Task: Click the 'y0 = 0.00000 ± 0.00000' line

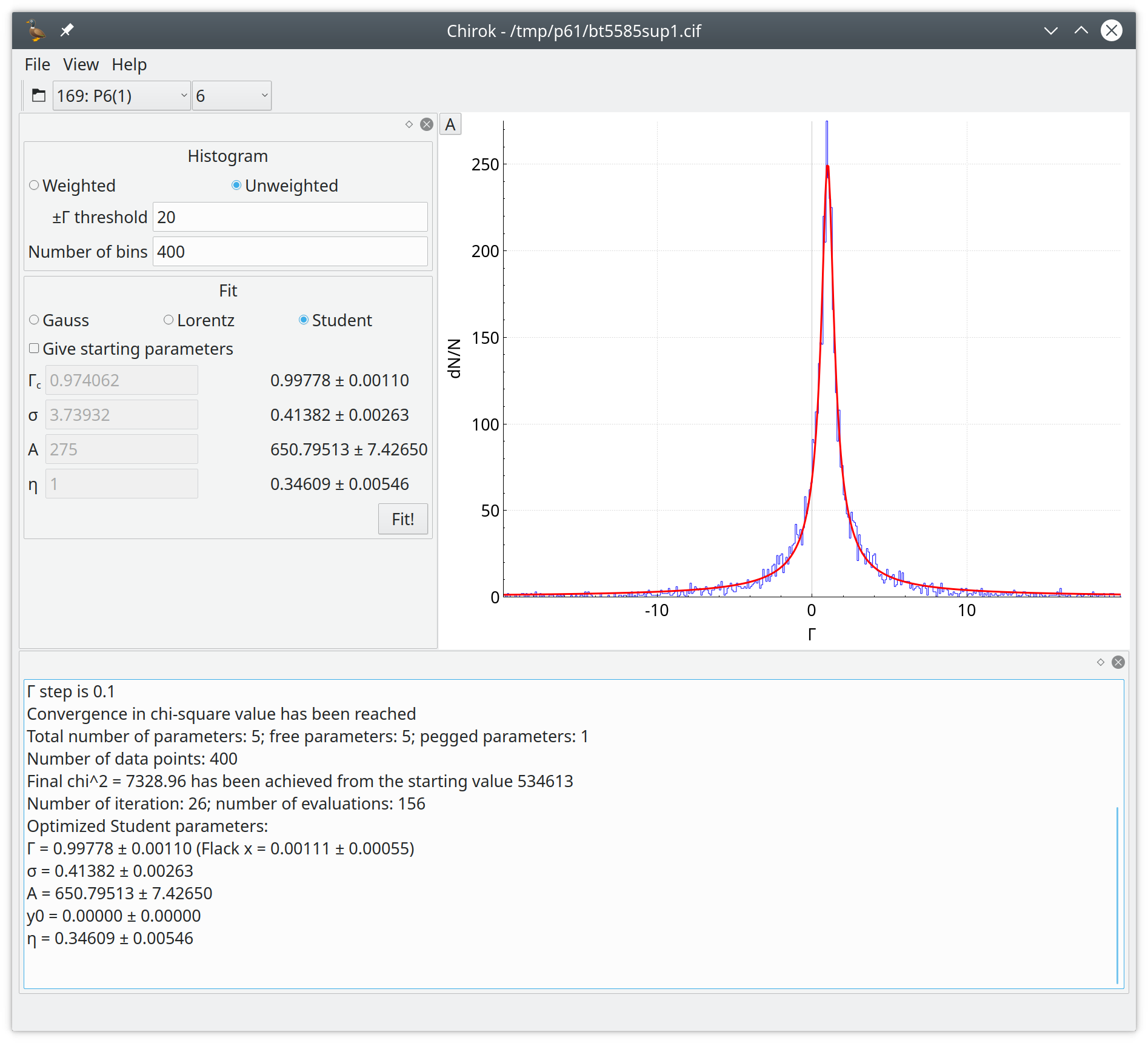Action: pyautogui.click(x=114, y=916)
